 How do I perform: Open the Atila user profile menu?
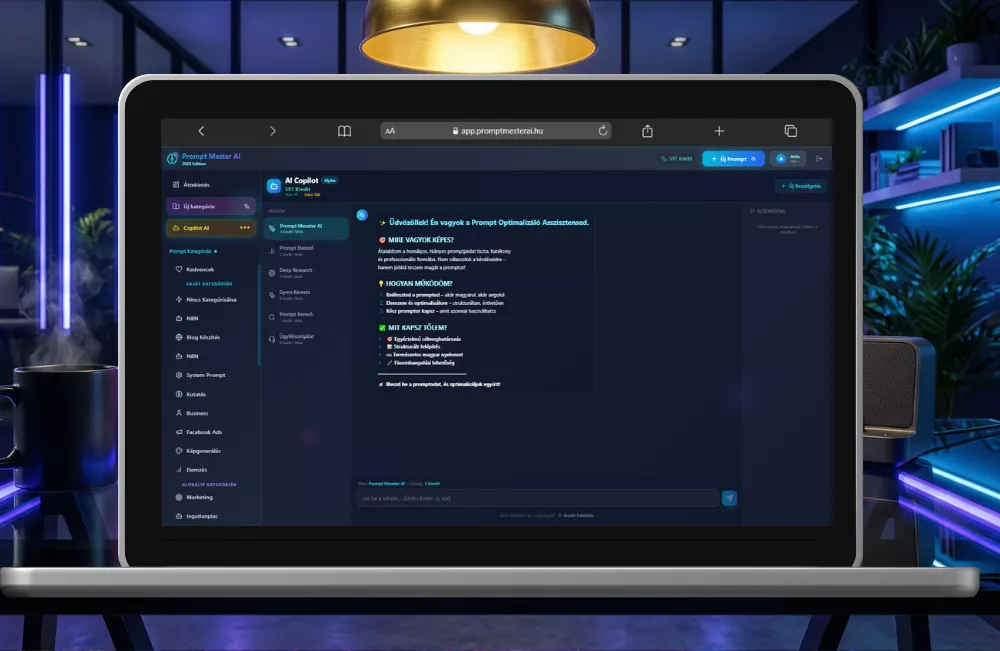(x=789, y=158)
